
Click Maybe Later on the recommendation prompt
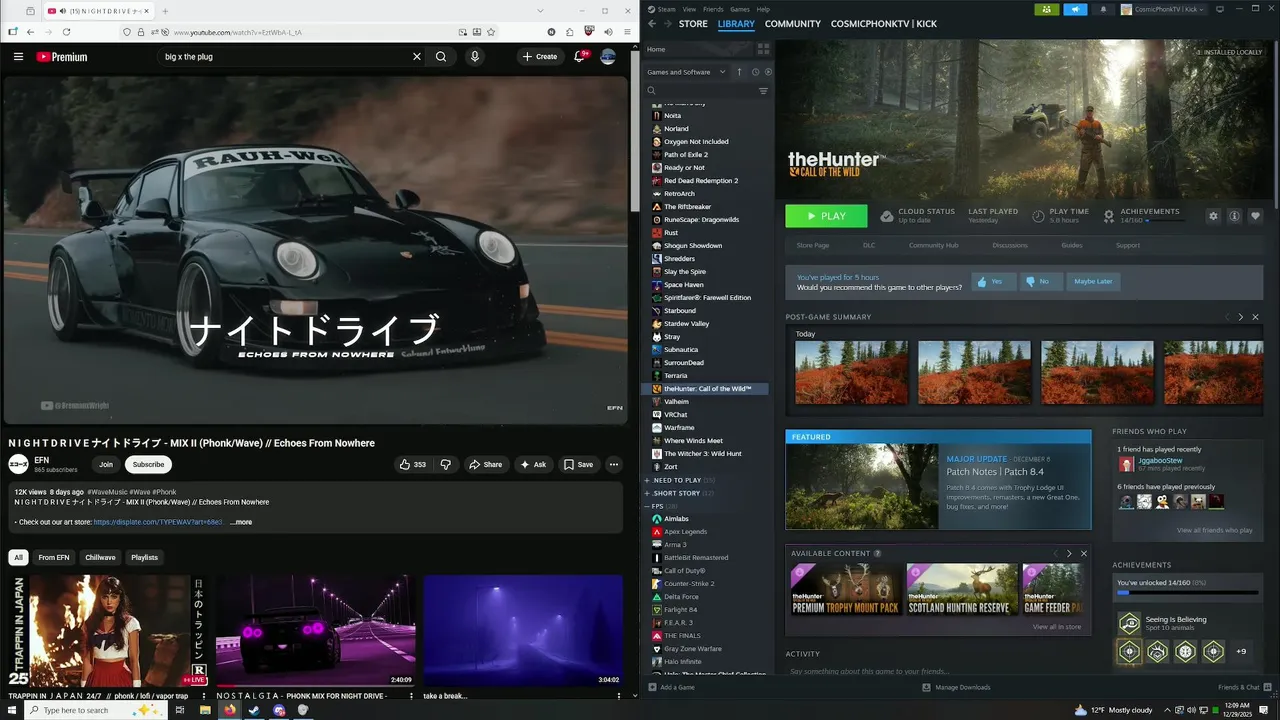[1093, 281]
